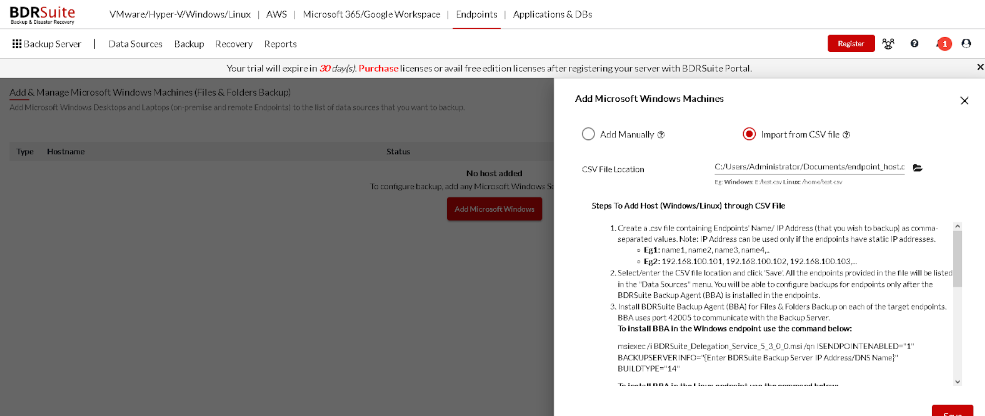Open the Data Sources menu
This screenshot has width=985, height=416.
tap(135, 44)
